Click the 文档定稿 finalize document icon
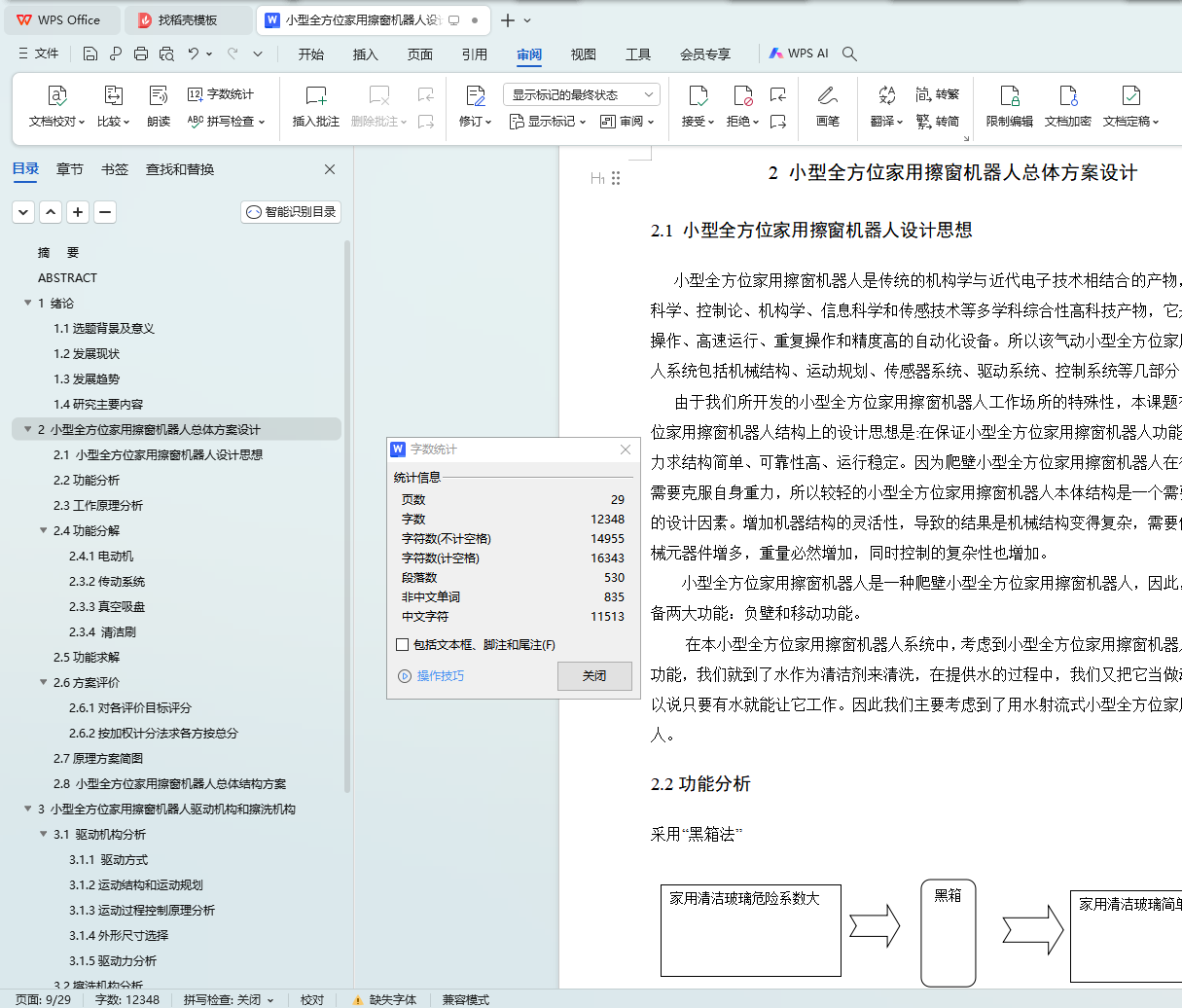 pos(1130,95)
